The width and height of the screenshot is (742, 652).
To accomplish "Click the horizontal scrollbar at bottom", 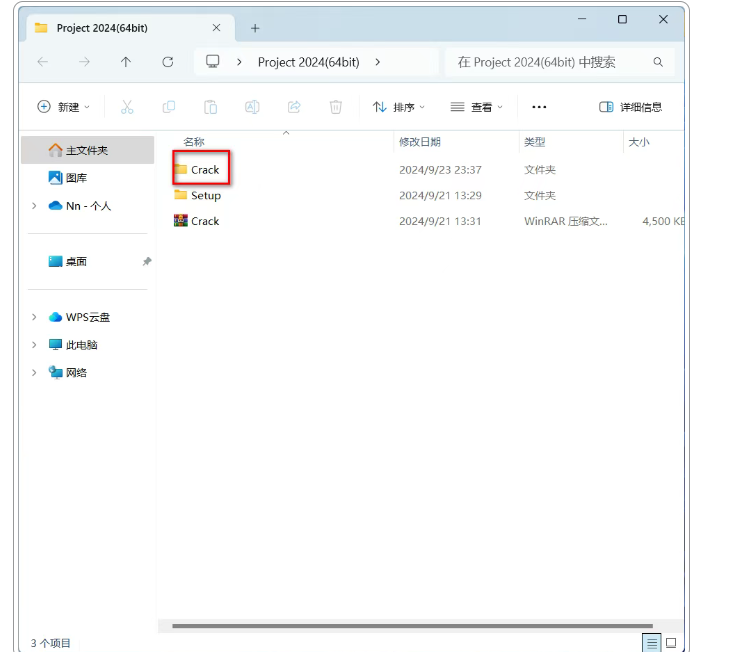I will coord(412,626).
